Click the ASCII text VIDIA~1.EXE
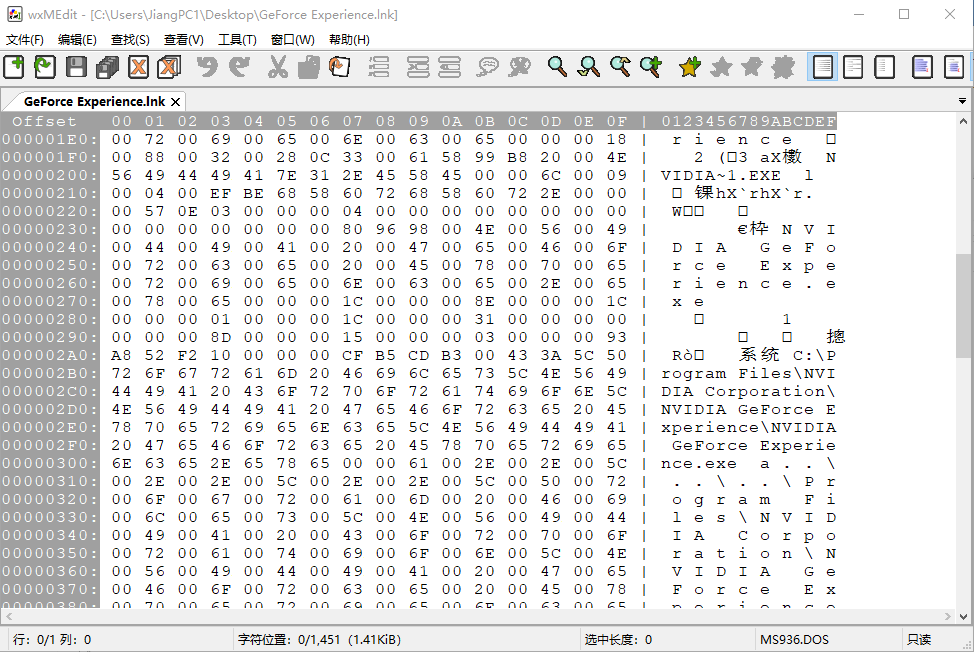This screenshot has height=652, width=974. point(721,175)
